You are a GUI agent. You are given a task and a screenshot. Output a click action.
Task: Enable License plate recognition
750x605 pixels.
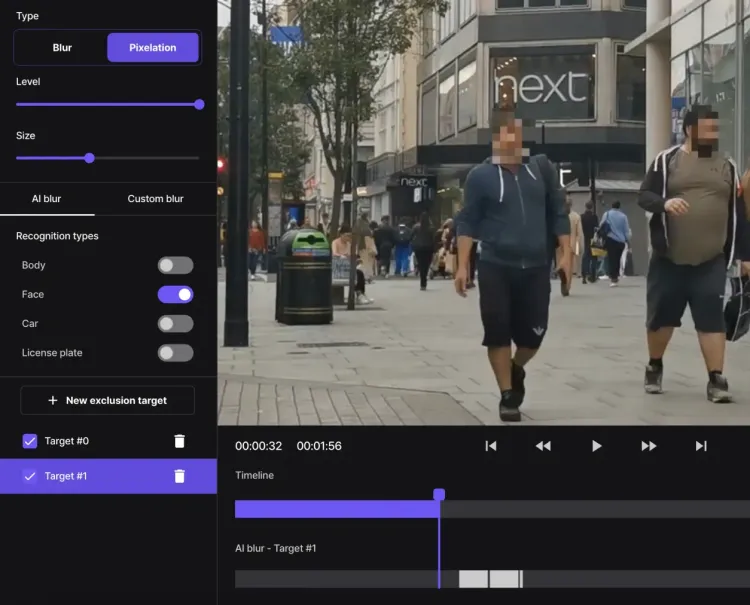(175, 353)
